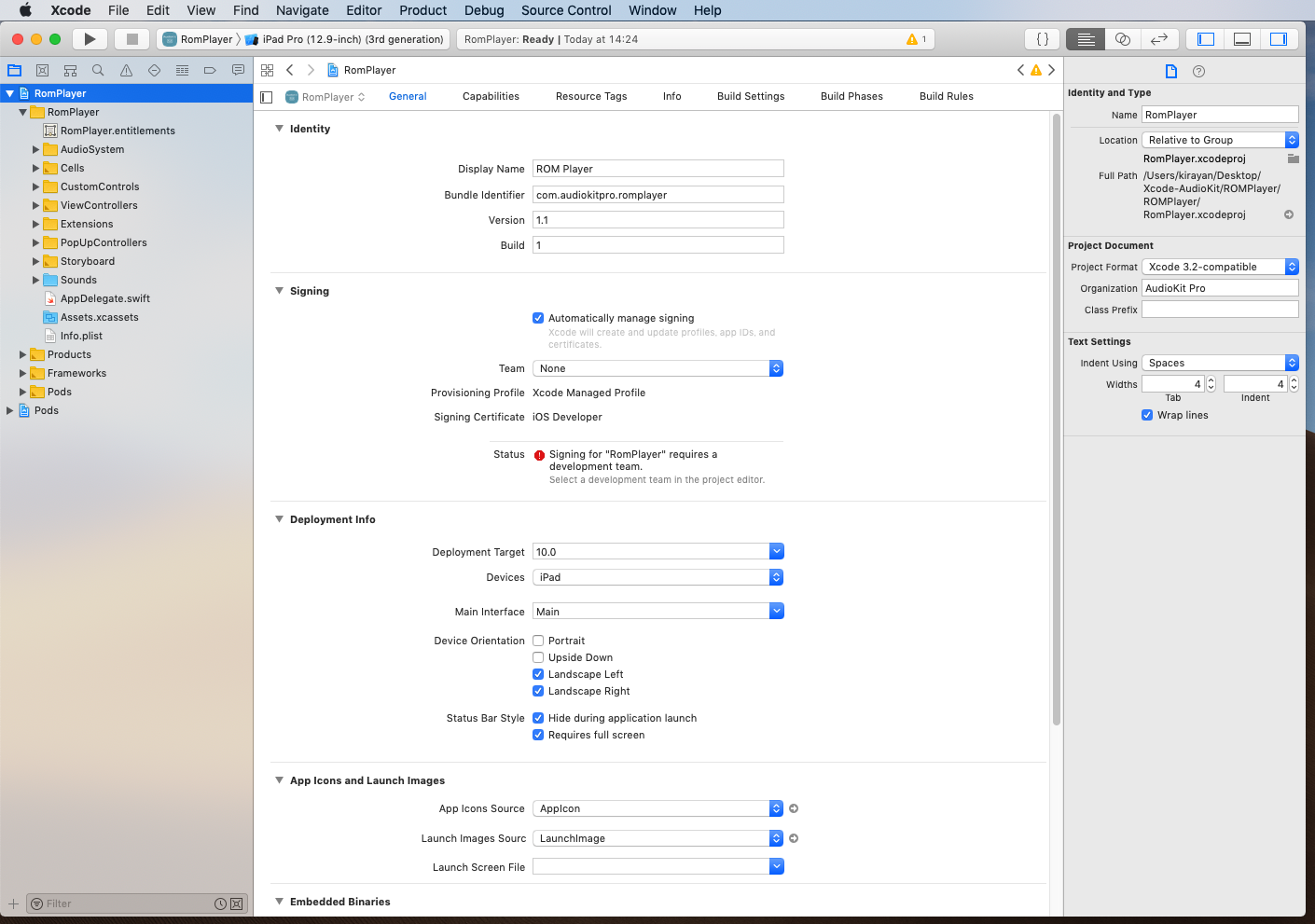Screen dimensions: 1315x924
Task: Open the Build Phases tab
Action: (x=851, y=96)
